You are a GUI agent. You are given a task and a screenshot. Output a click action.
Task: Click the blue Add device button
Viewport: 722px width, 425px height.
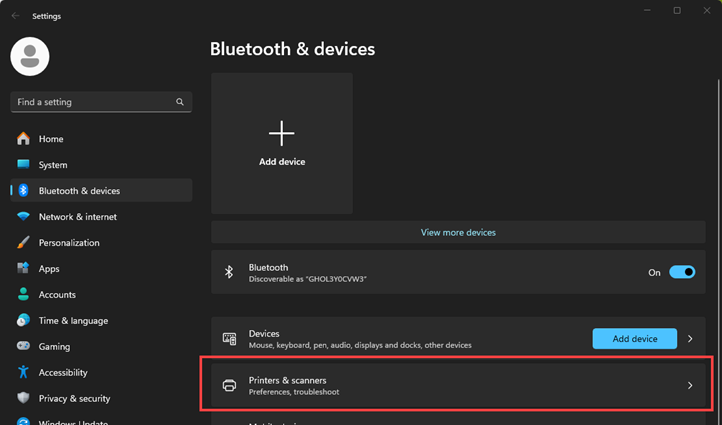pyautogui.click(x=634, y=339)
